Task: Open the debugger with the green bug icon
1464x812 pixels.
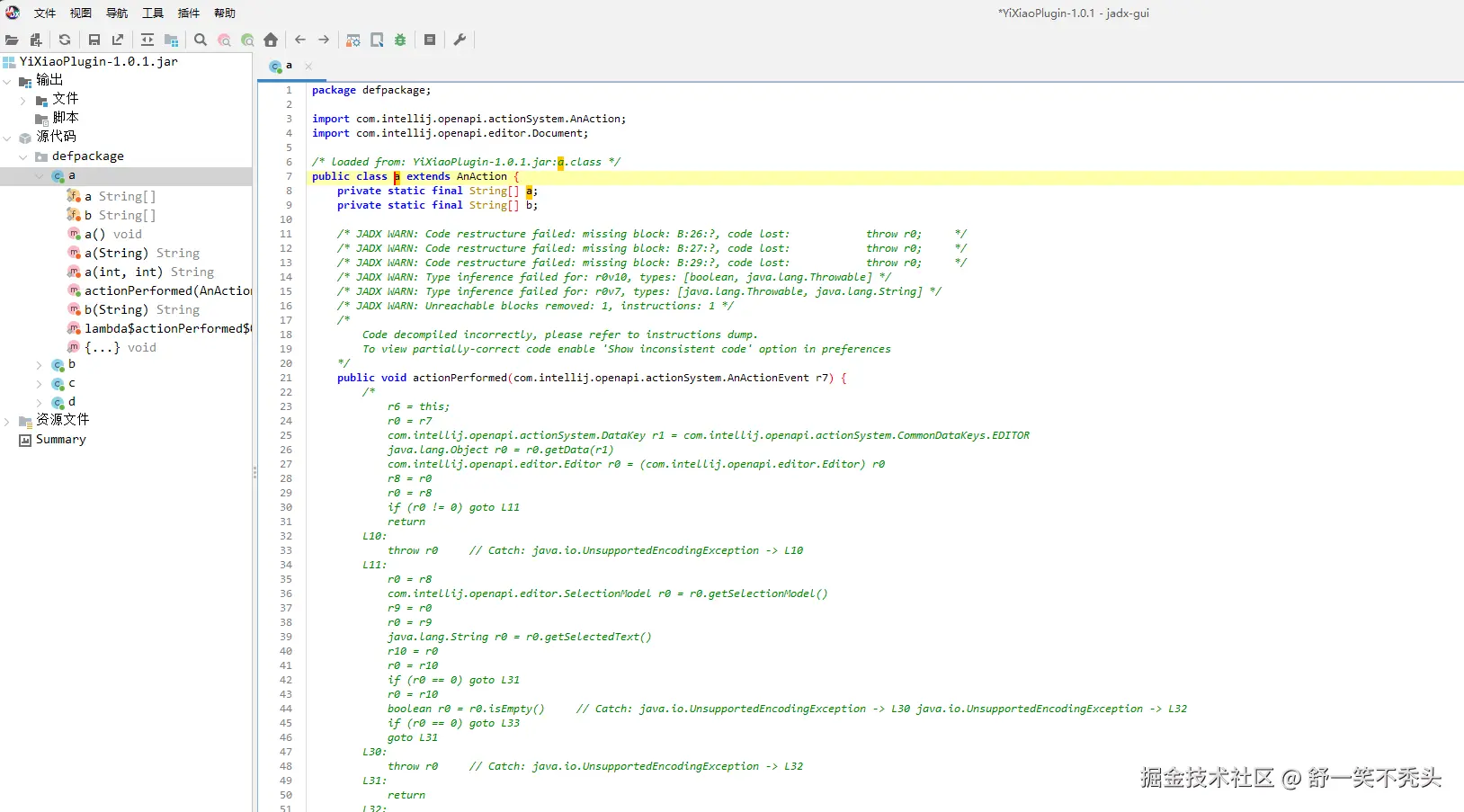Action: click(400, 40)
